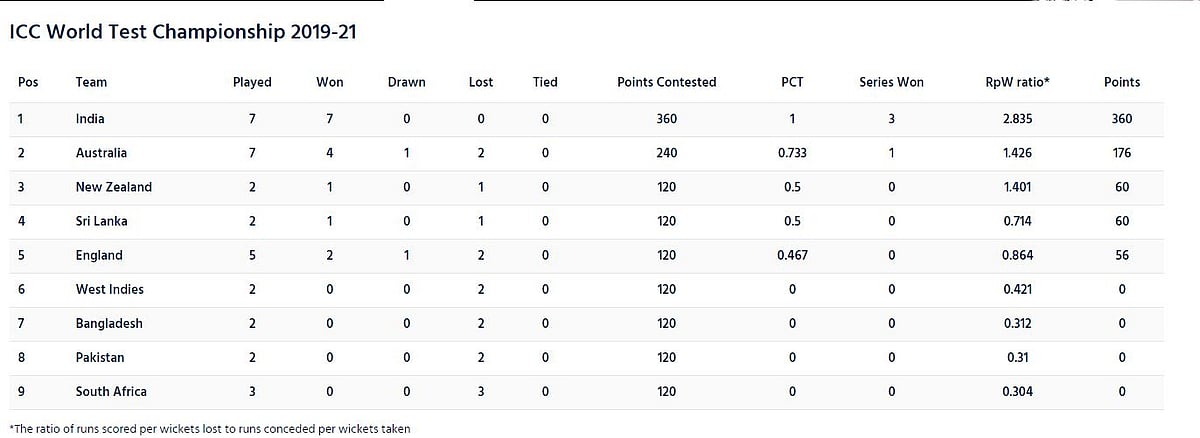This screenshot has width=1200, height=438.
Task: Click the Series Won column header
Action: (x=891, y=82)
